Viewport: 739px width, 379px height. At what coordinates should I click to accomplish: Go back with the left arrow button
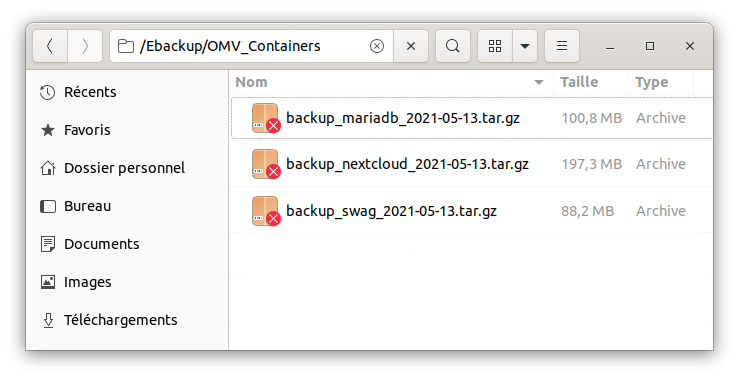(x=50, y=46)
